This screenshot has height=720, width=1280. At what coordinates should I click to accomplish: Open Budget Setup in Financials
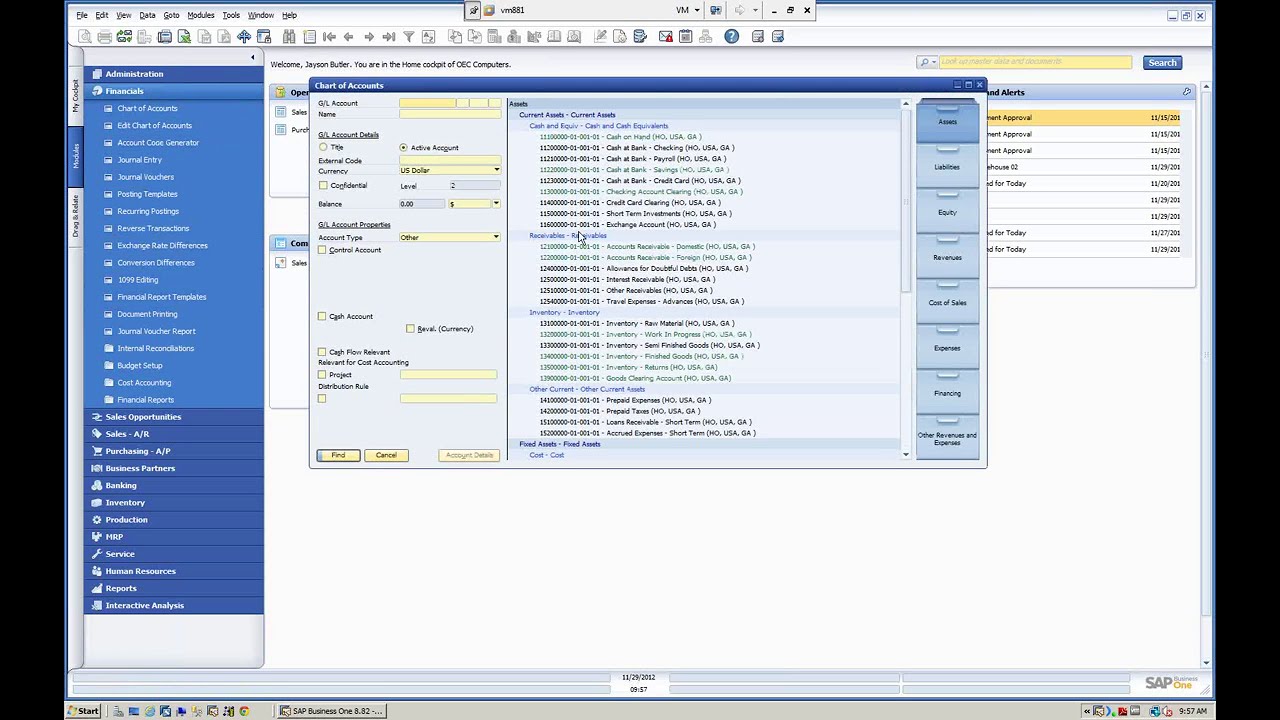tap(139, 366)
